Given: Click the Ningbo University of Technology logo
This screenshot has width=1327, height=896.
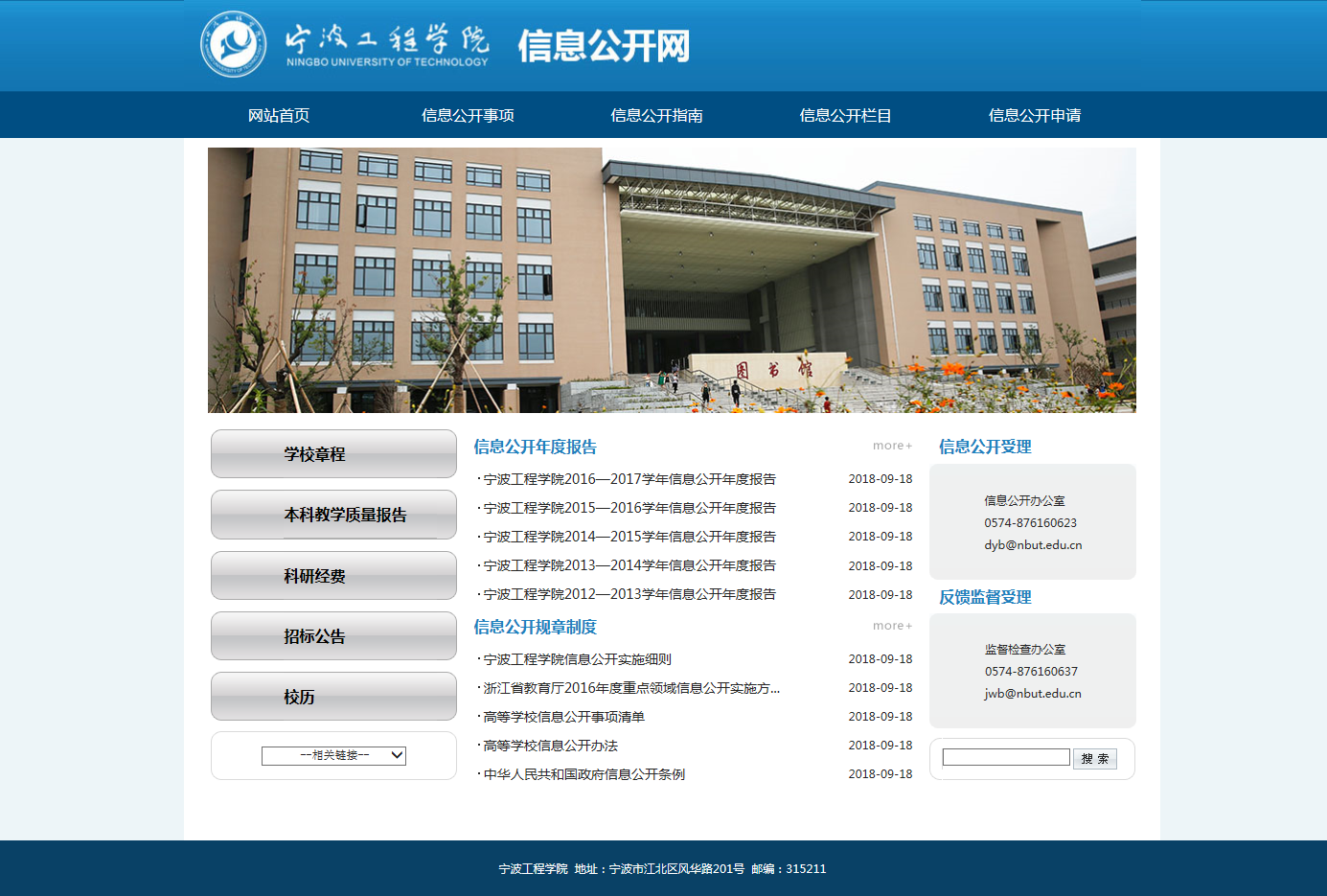Looking at the screenshot, I should pos(234,44).
